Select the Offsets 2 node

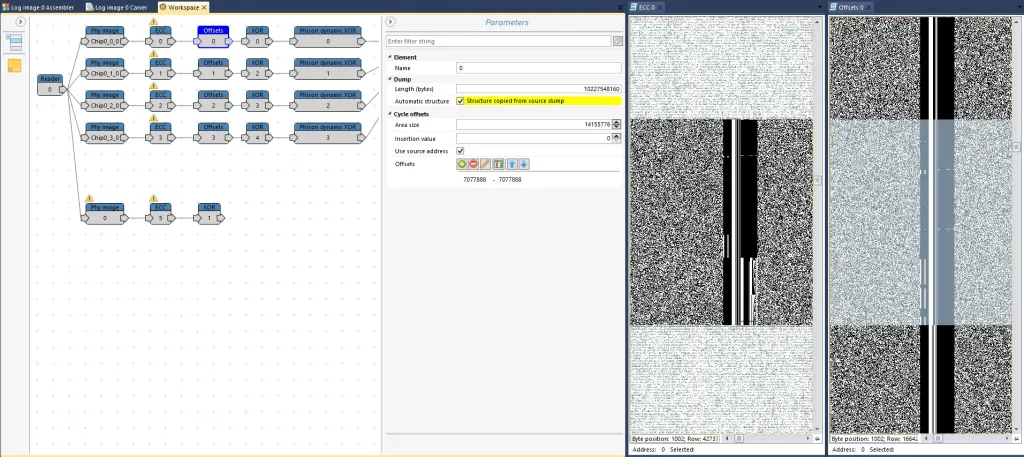tap(213, 101)
